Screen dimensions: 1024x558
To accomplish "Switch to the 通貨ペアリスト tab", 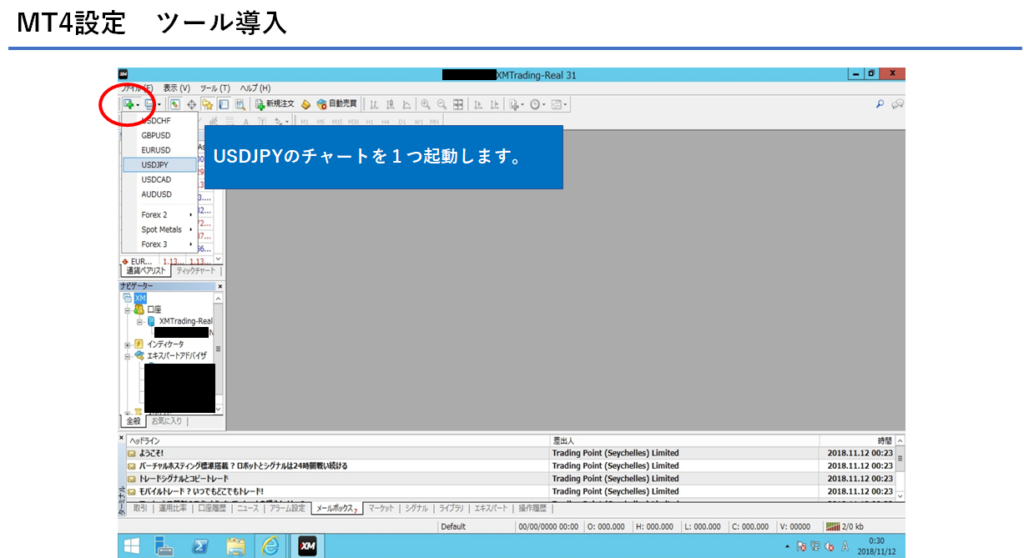I will (146, 271).
